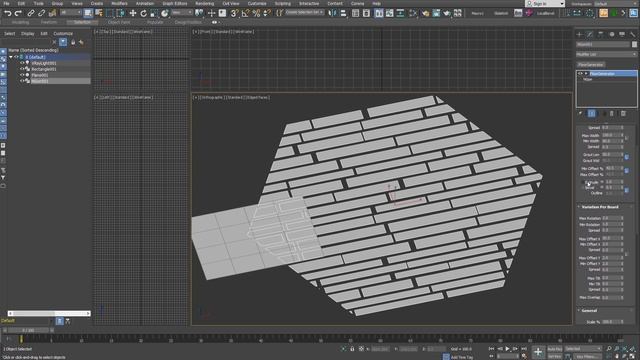Viewport: 640px width, 360px height.
Task: Choose the Select and Rotate tool
Action: point(143,13)
